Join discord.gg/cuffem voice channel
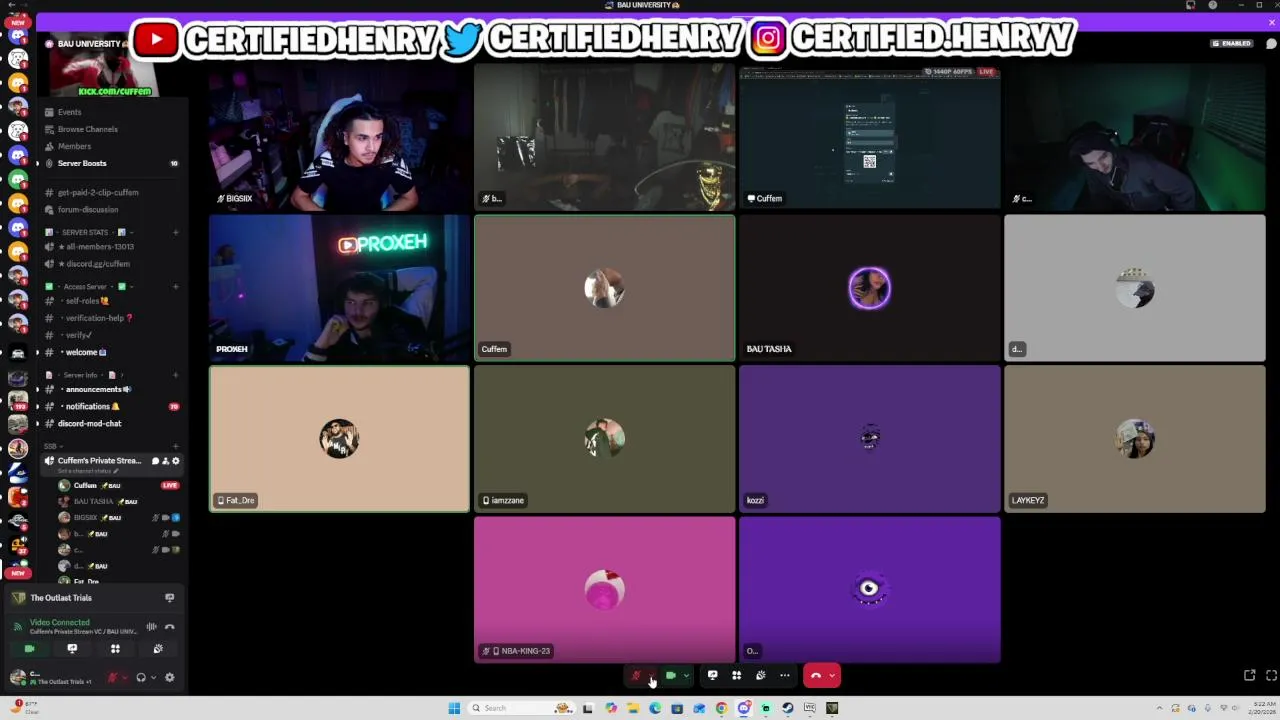 93,264
